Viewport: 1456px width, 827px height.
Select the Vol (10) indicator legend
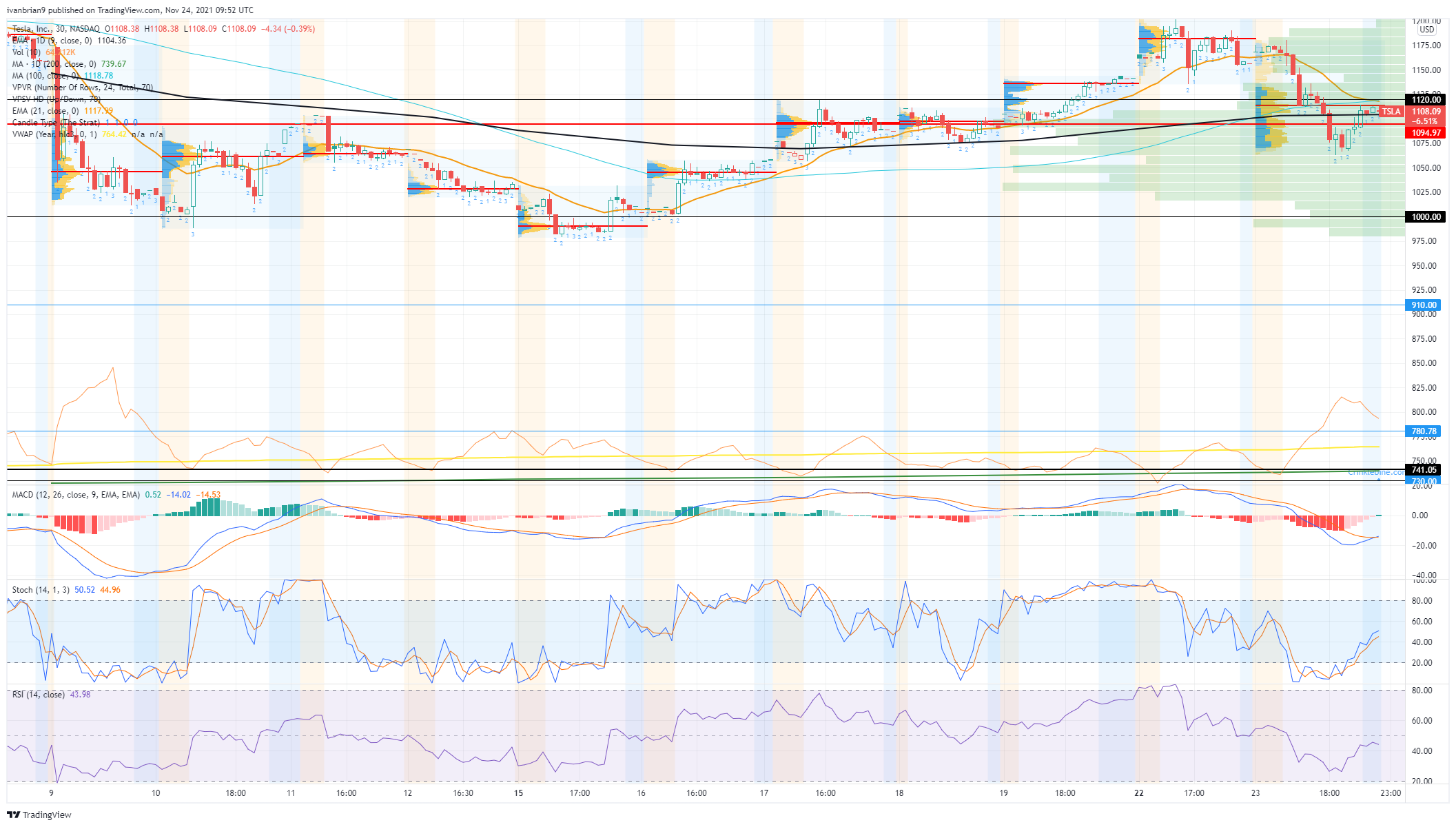click(x=26, y=52)
